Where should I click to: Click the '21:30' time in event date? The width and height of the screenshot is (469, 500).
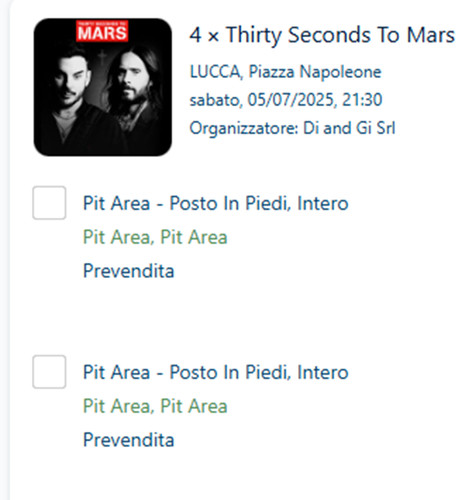[x=362, y=100]
